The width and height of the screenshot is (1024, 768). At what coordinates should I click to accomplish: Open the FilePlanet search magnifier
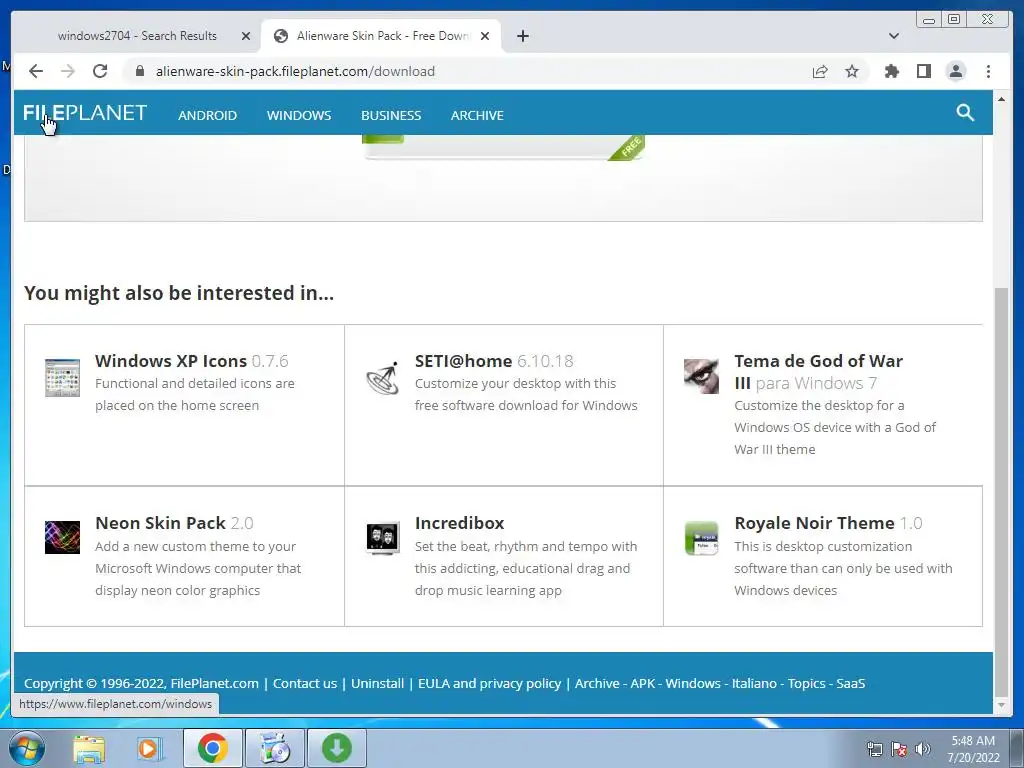tap(965, 113)
